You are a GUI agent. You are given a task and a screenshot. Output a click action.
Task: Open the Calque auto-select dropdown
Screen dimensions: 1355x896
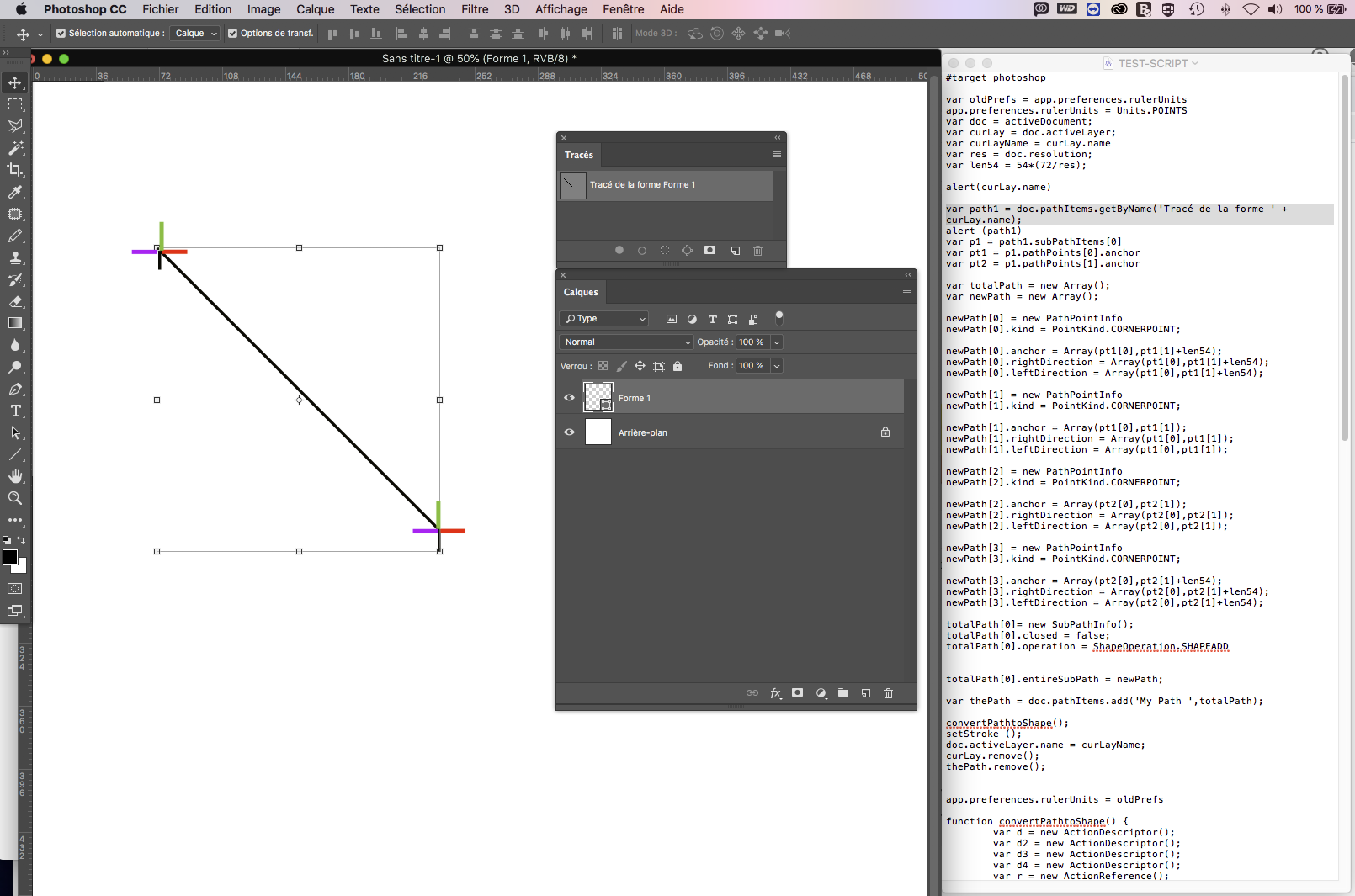point(196,34)
